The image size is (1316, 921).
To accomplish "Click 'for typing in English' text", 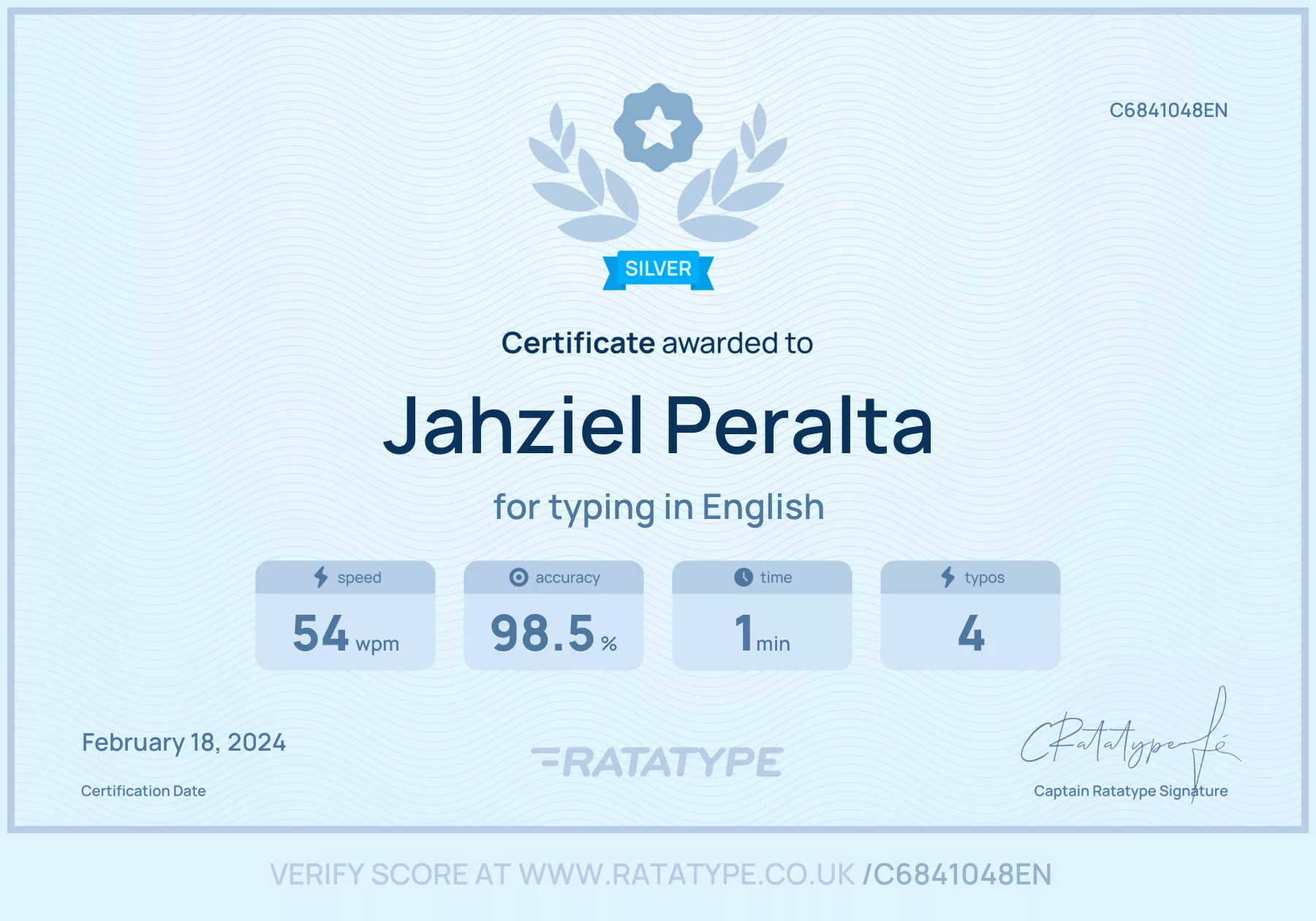I will pos(659,507).
